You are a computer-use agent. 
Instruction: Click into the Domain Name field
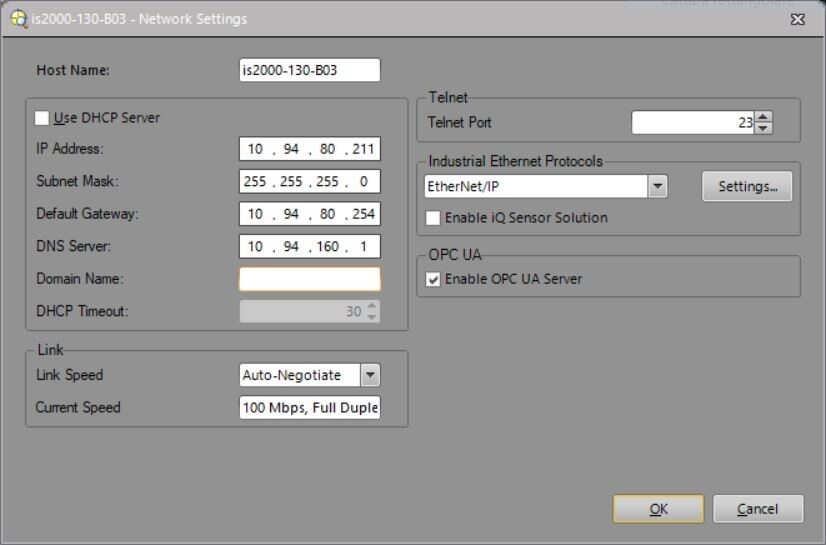coord(309,279)
